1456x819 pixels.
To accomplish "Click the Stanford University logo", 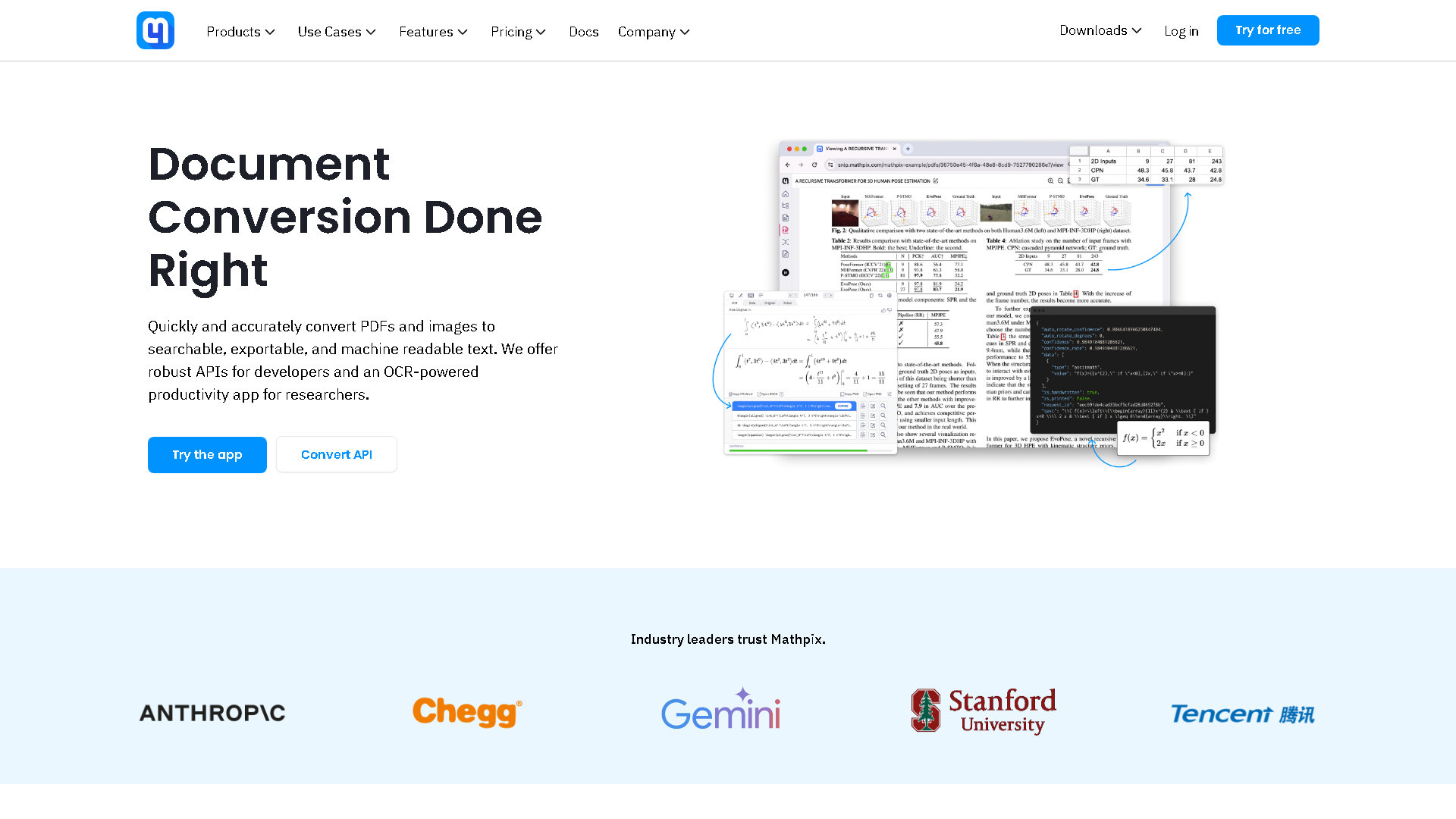I will tap(984, 711).
